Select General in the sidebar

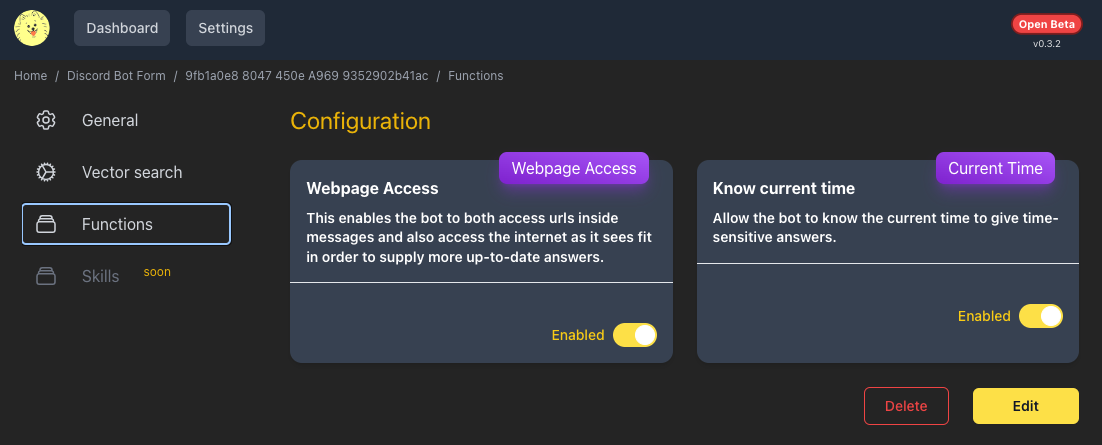[x=127, y=120]
